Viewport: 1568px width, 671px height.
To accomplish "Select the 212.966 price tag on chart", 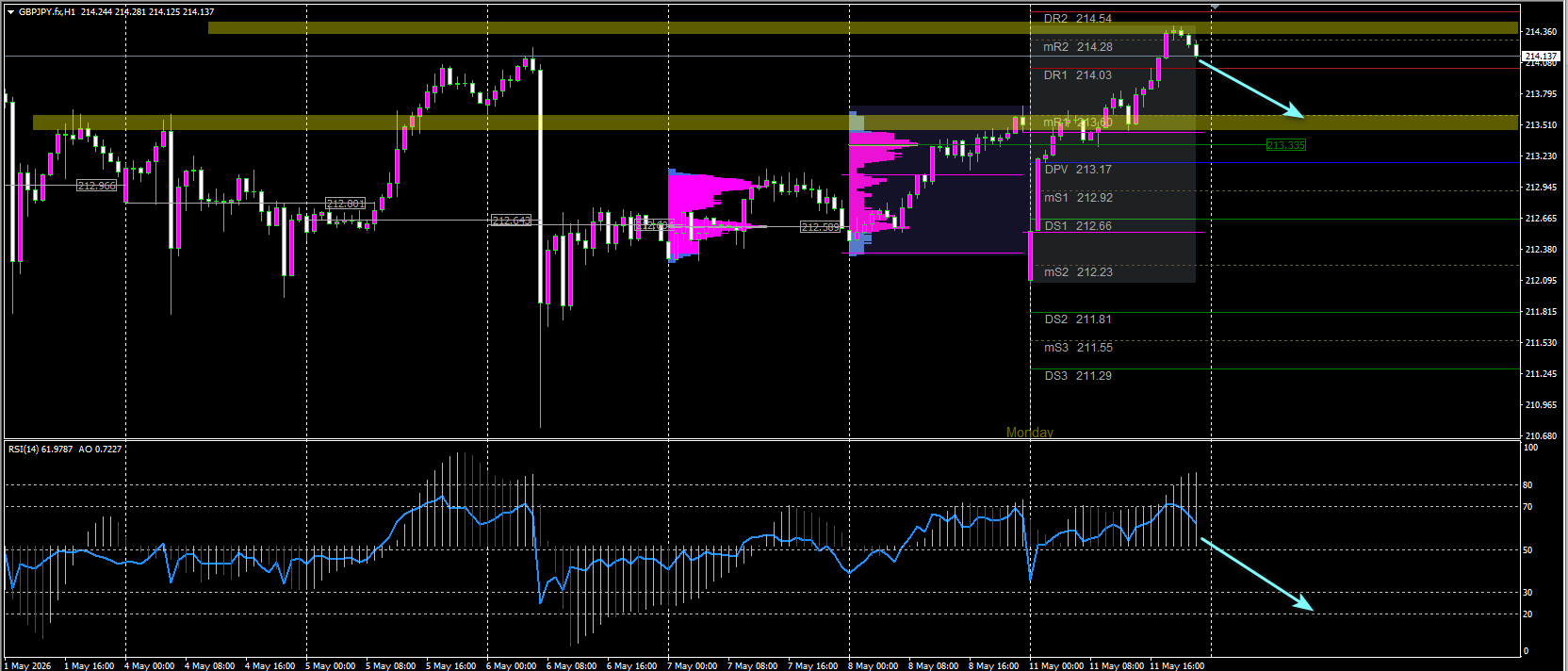I will point(97,186).
